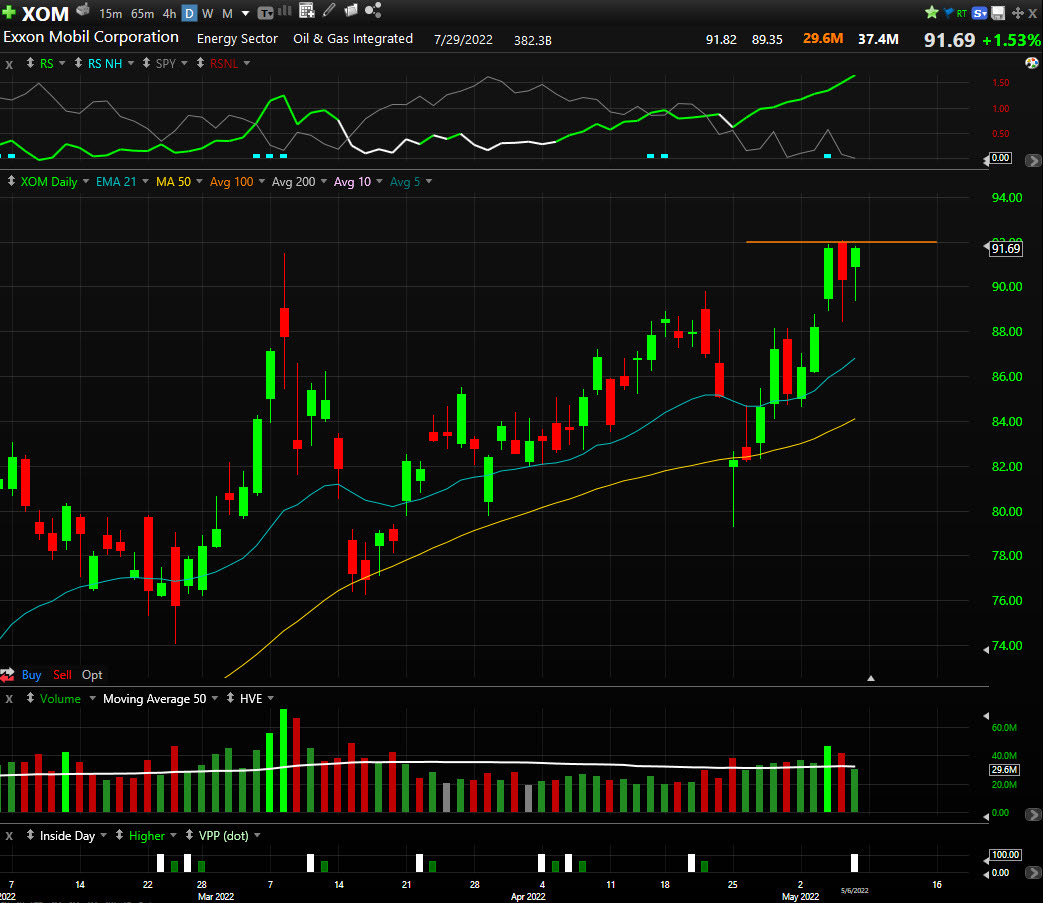This screenshot has width=1043, height=903.
Task: Click the blue flag icon
Action: pos(949,13)
